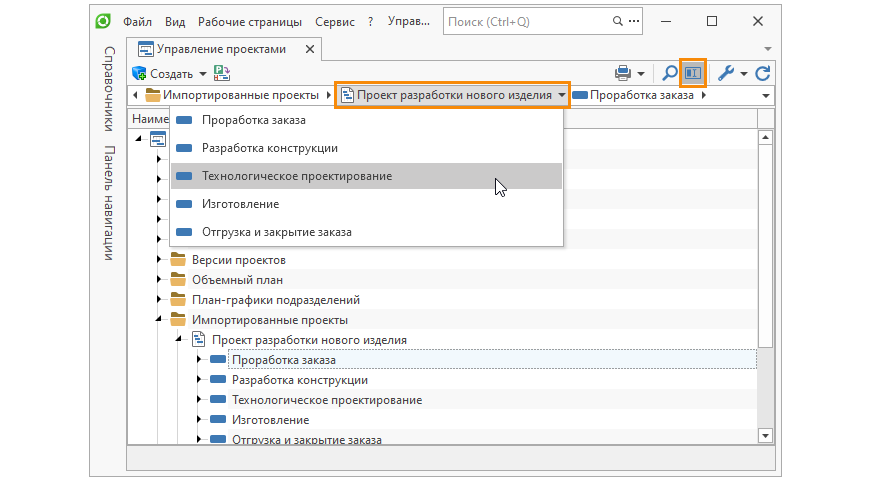Open the Сервис menu
The width and height of the screenshot is (880, 482).
[334, 21]
